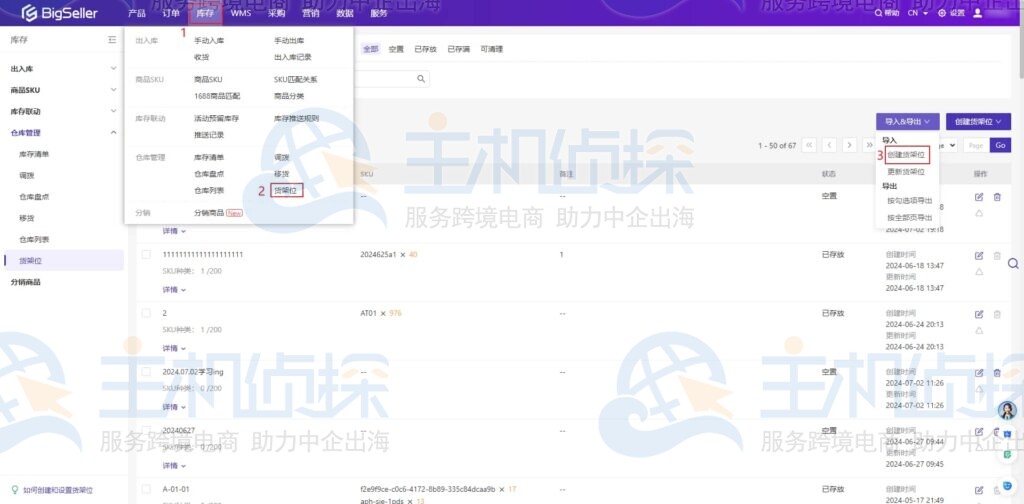
Task: Select 出入库记录 in the dropdown menu
Action: click(x=293, y=57)
